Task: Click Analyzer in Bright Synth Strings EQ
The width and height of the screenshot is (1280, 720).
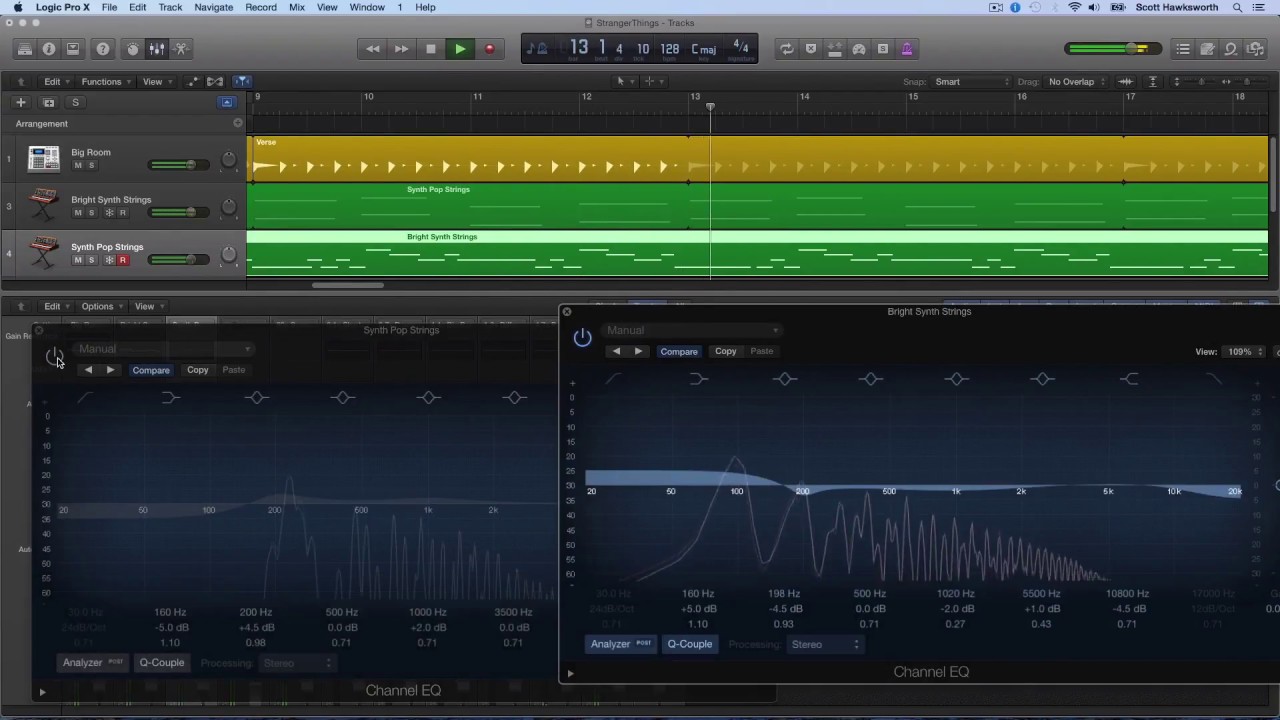Action: tap(621, 644)
